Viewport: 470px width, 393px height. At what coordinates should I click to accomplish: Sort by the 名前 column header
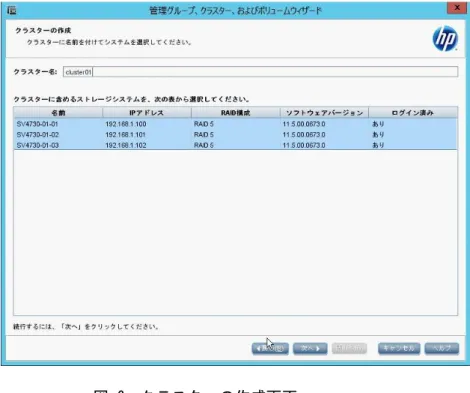point(58,113)
